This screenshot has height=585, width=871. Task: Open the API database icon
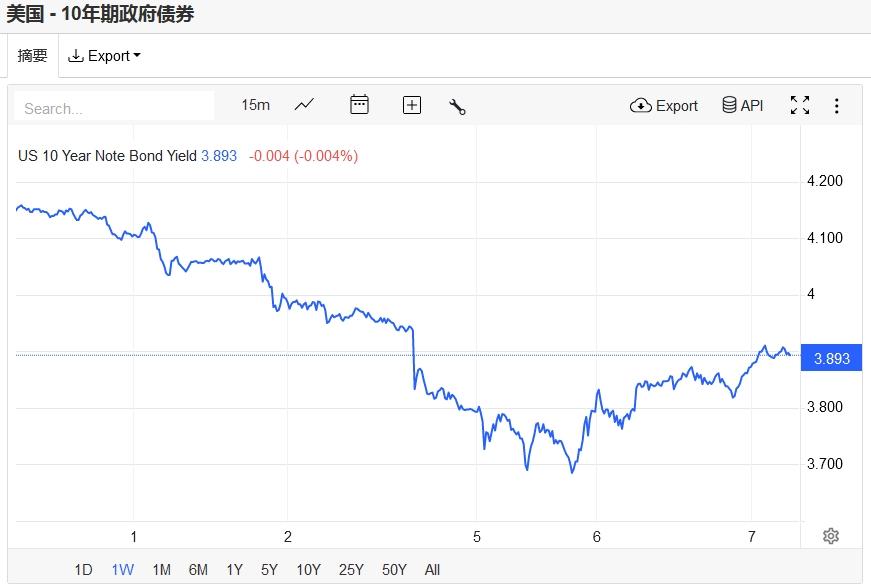point(742,106)
